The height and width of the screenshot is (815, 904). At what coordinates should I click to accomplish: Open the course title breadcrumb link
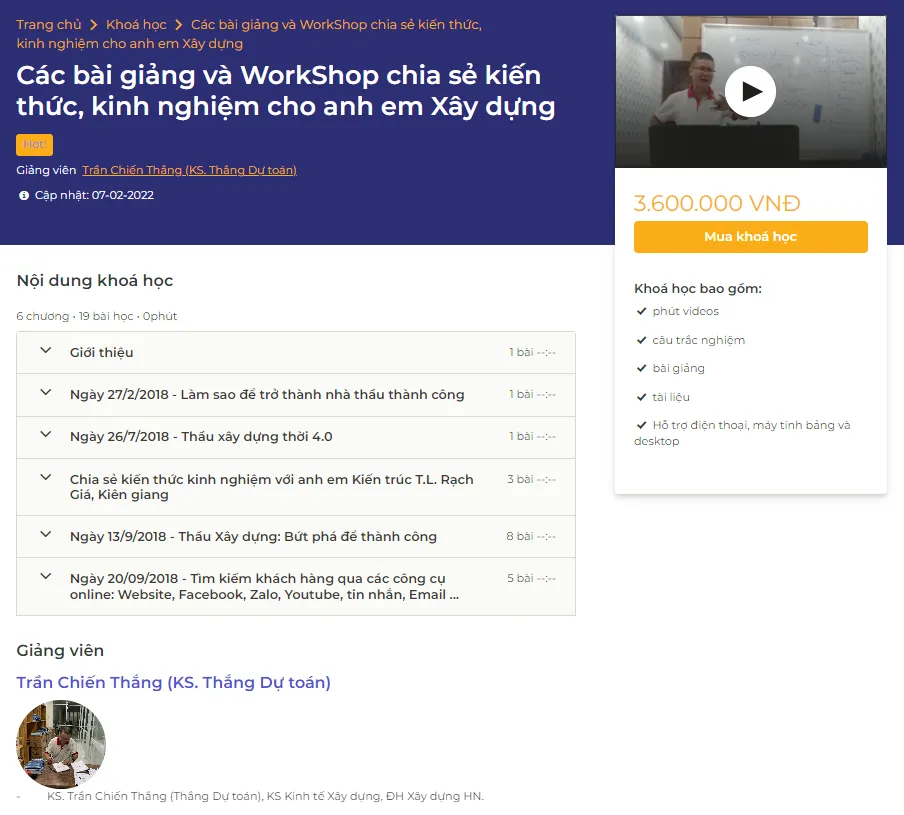335,25
